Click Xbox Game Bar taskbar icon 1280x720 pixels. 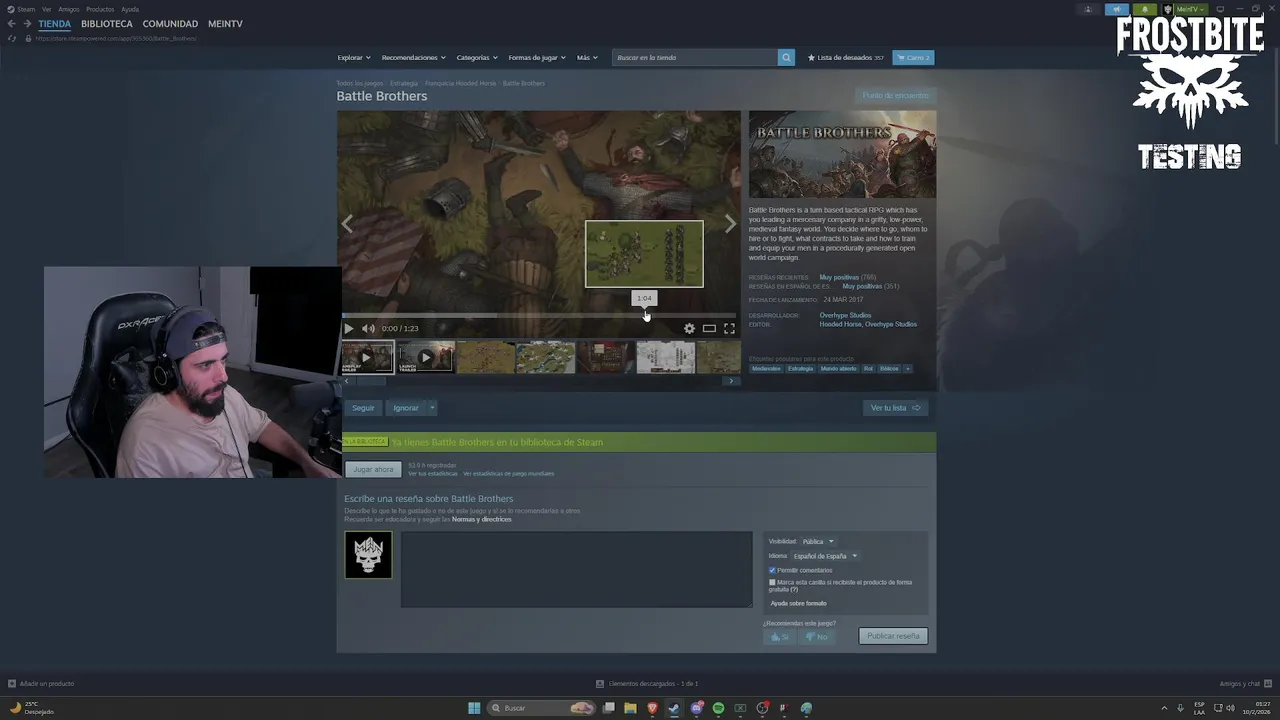pyautogui.click(x=740, y=708)
